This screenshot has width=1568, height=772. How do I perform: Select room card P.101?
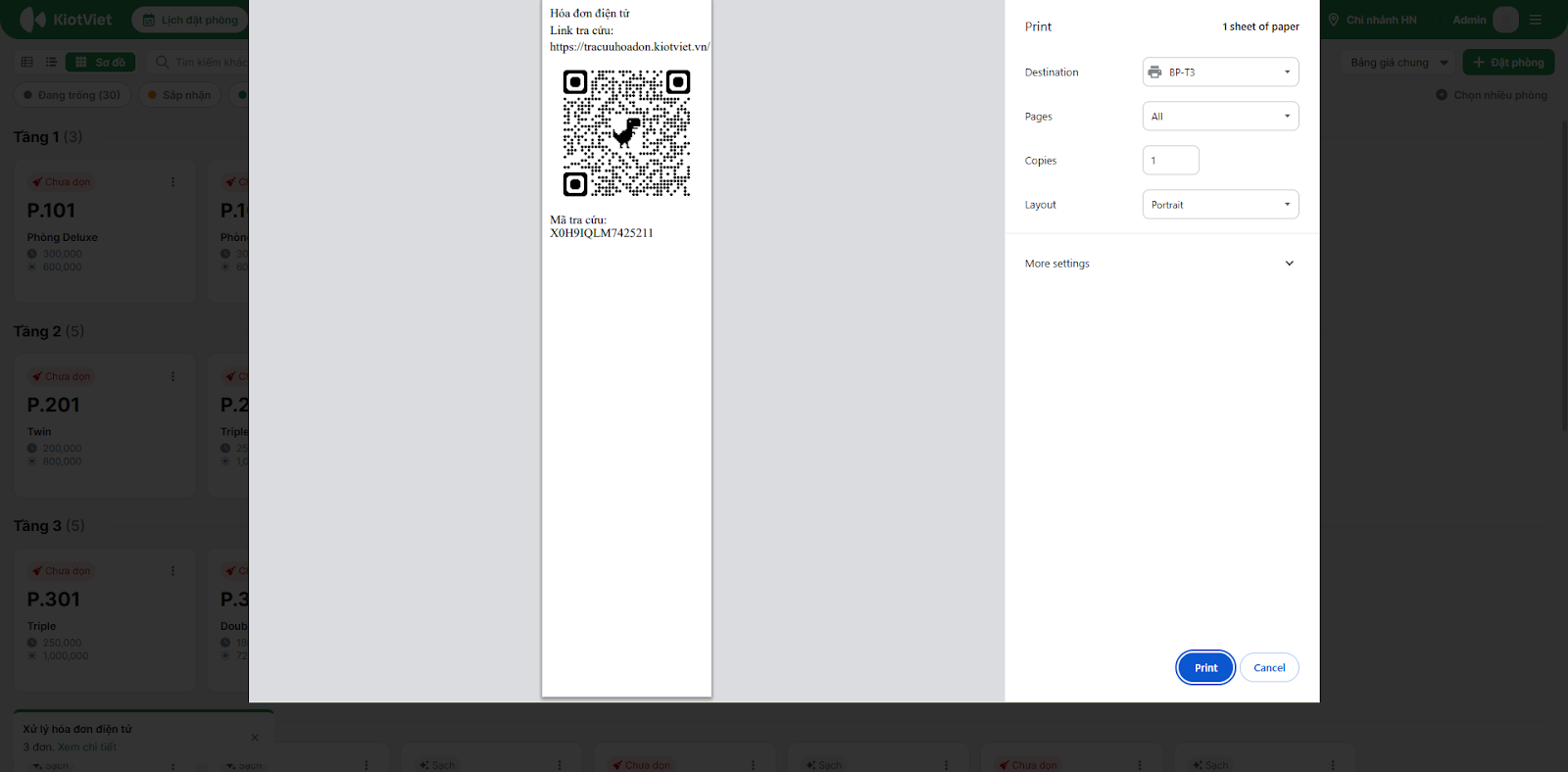pyautogui.click(x=105, y=231)
